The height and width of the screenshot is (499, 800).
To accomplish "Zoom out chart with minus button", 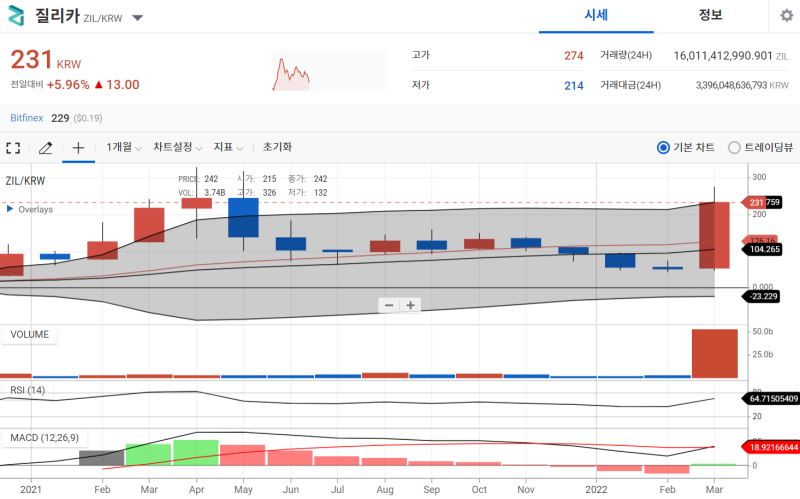I will (x=389, y=306).
